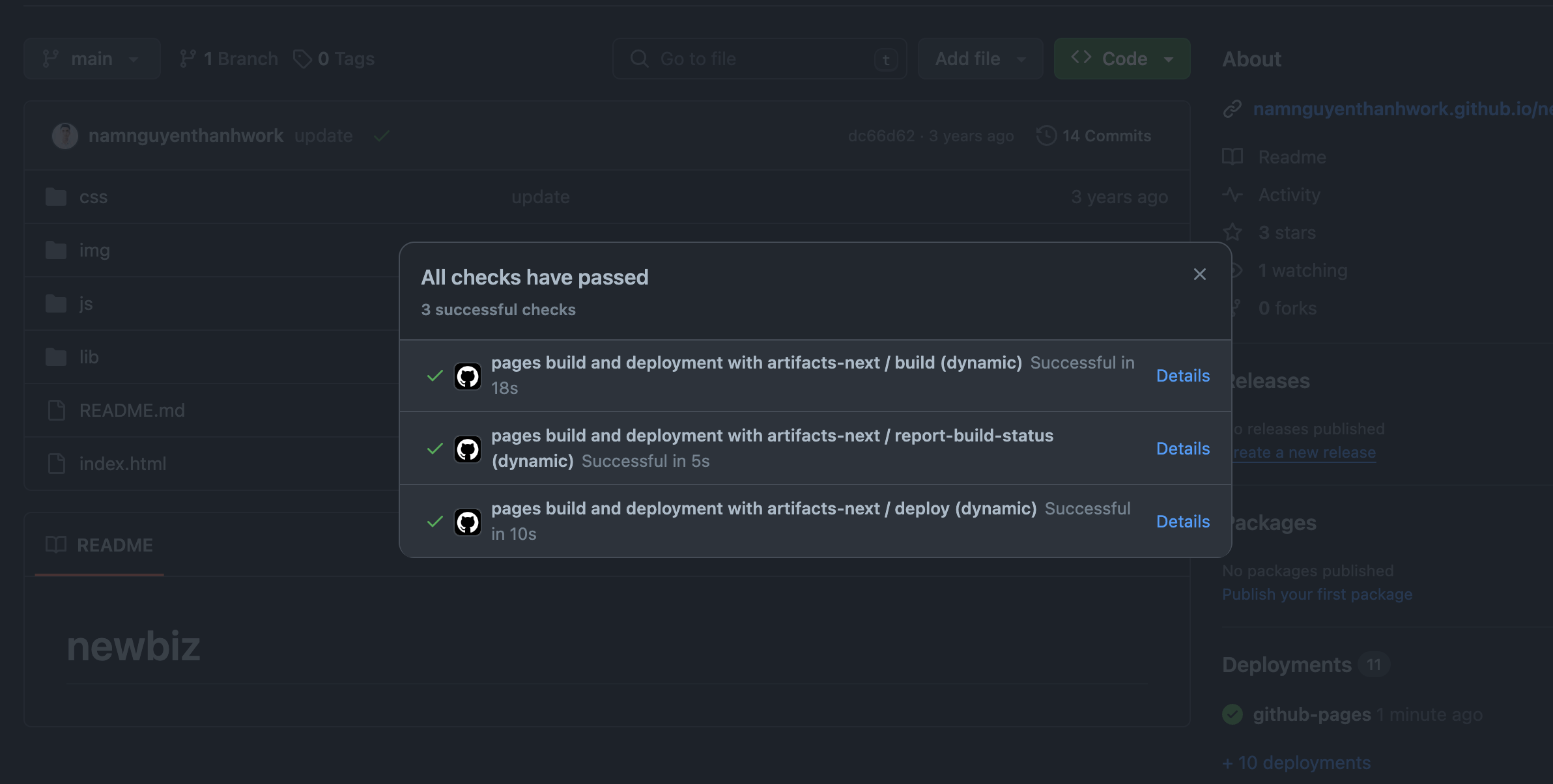This screenshot has width=1553, height=784.
Task: Click the history clock icon beside Commits
Action: [1046, 135]
